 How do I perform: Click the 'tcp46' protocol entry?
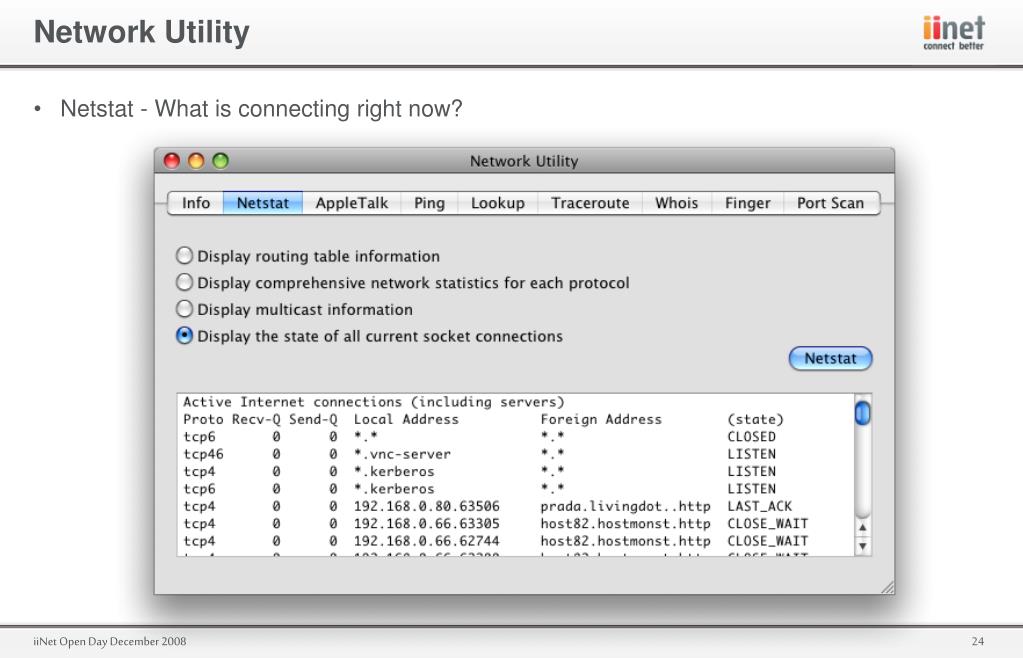pyautogui.click(x=203, y=454)
